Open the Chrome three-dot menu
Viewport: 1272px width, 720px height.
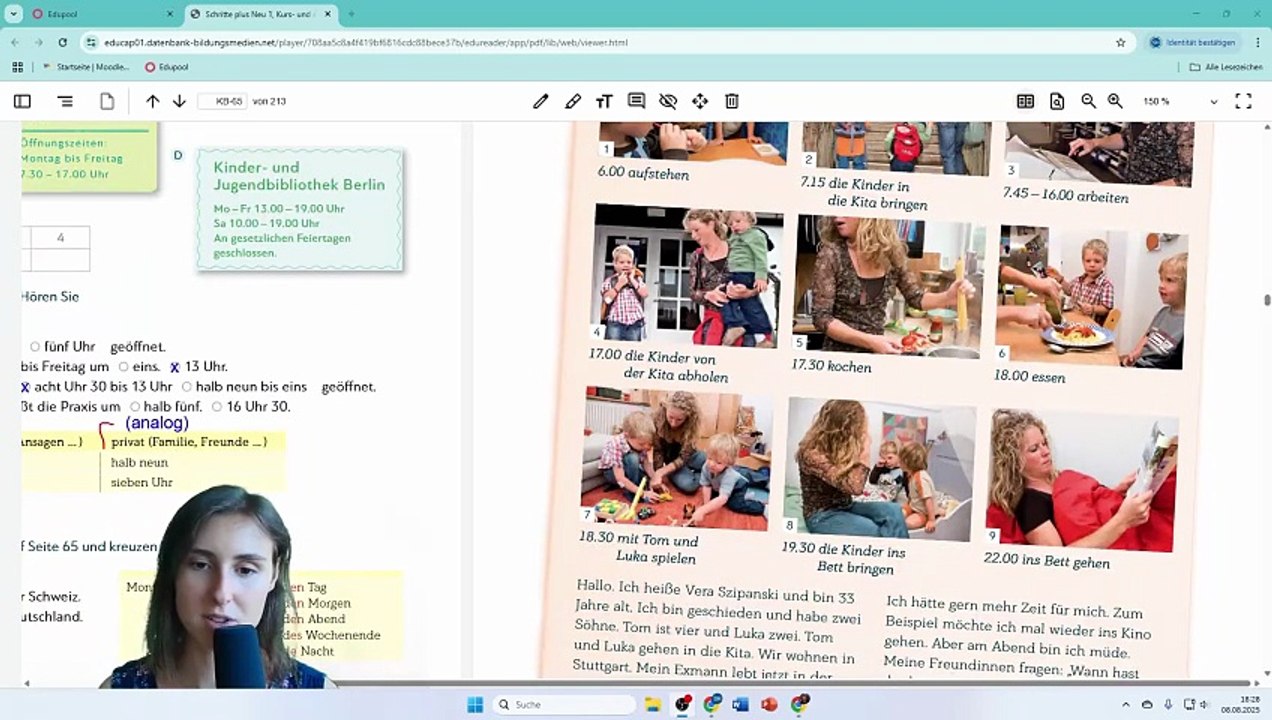tap(1256, 43)
